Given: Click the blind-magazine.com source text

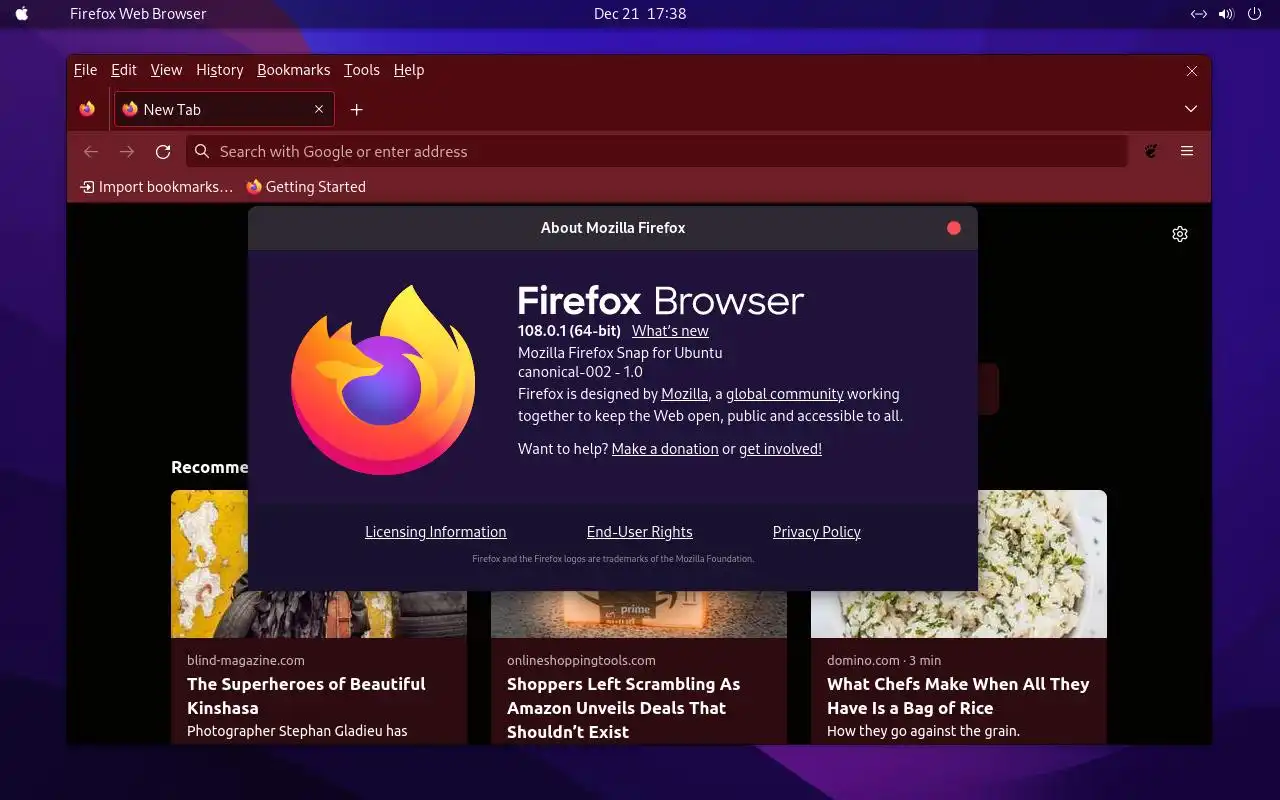Looking at the screenshot, I should pos(246,660).
